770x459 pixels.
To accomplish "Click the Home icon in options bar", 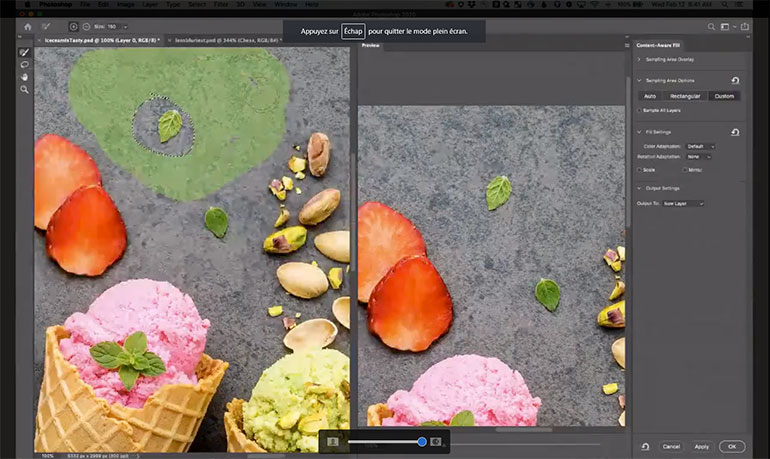I will [x=28, y=26].
